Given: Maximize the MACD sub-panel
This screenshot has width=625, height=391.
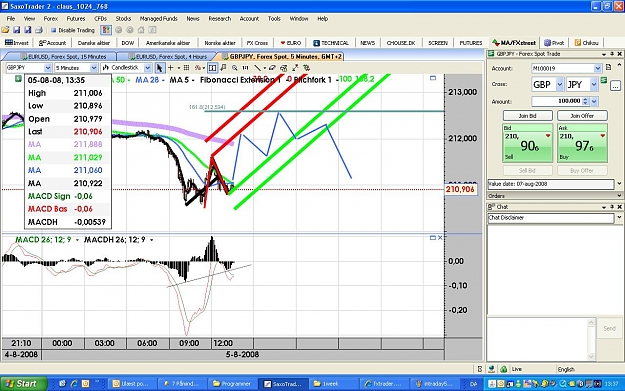Looking at the screenshot, I should (432, 238).
